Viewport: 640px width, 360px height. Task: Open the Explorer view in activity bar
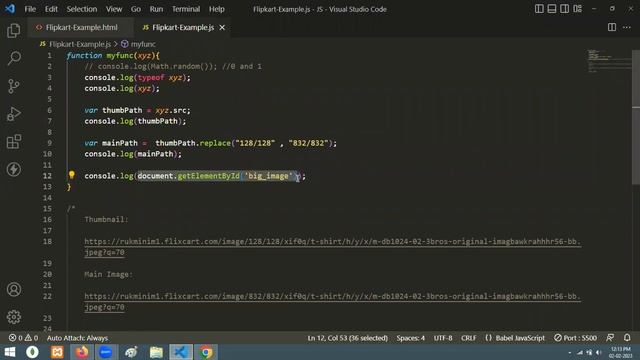[13, 30]
